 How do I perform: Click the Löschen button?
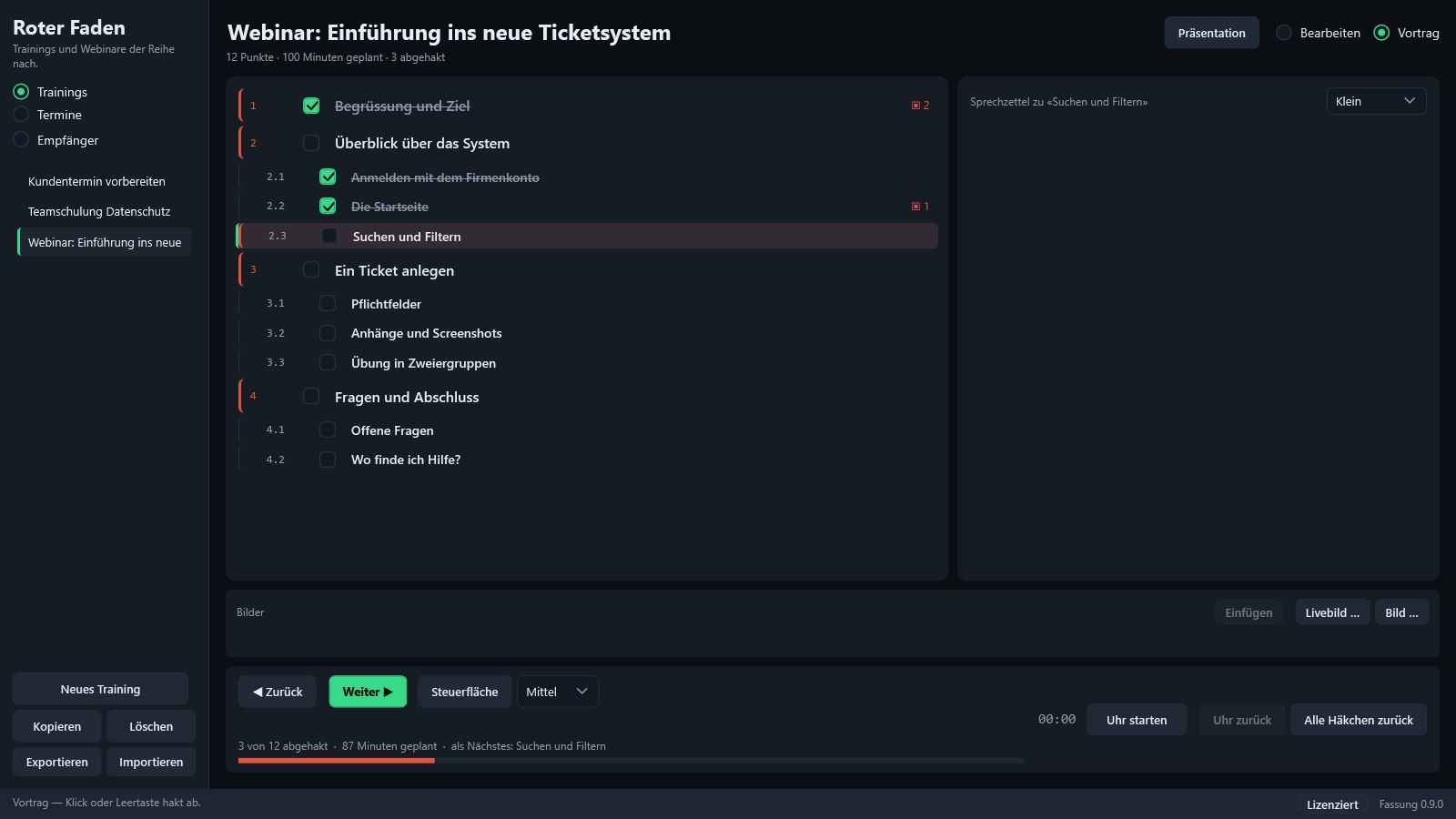[151, 726]
